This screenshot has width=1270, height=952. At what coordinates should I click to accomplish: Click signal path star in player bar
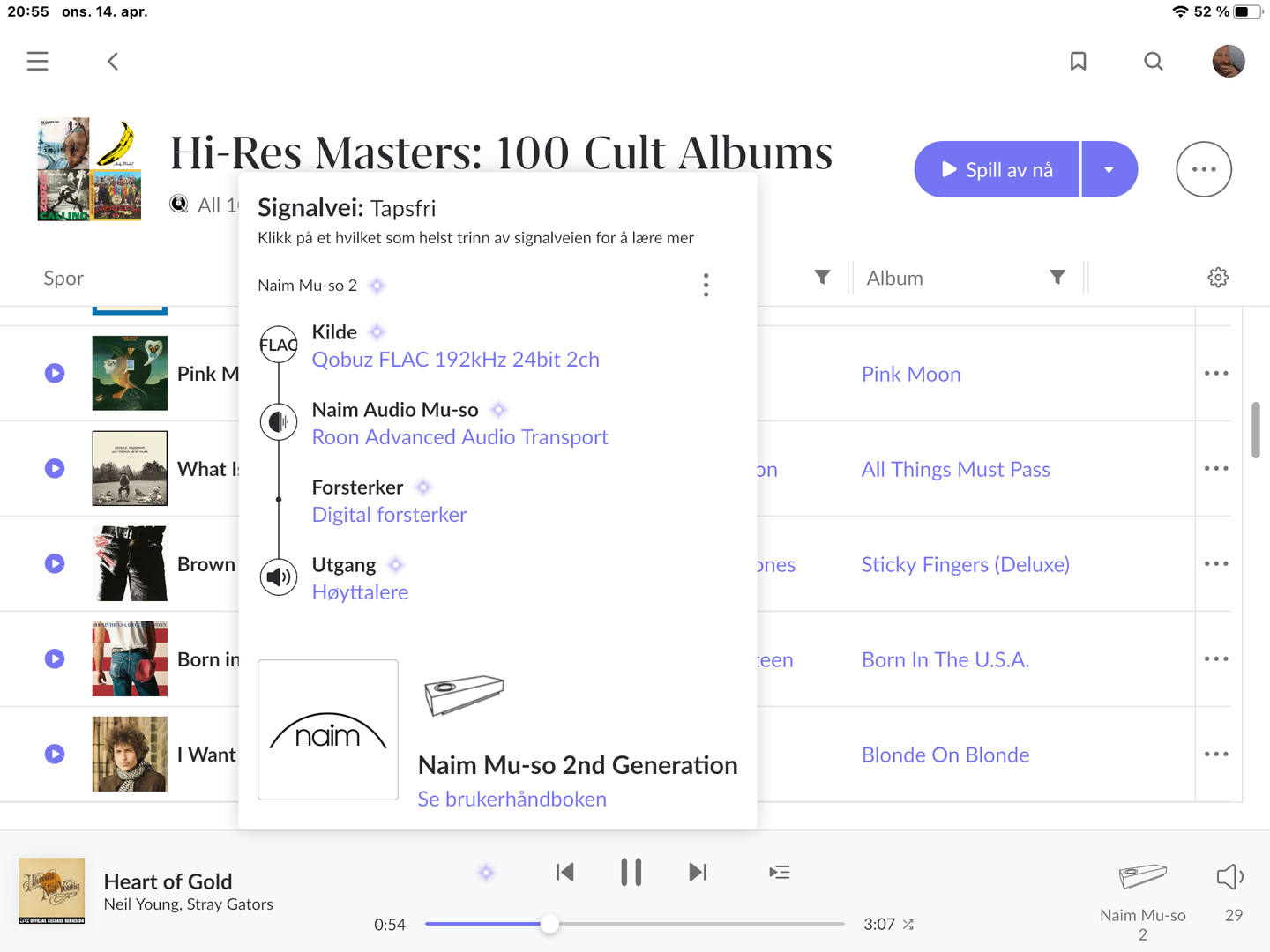(486, 873)
